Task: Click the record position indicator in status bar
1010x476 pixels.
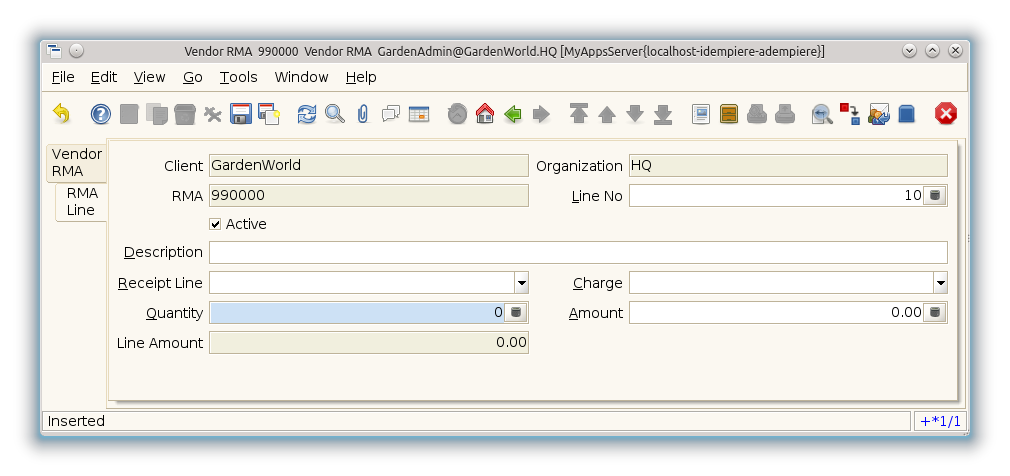Action: (940, 421)
